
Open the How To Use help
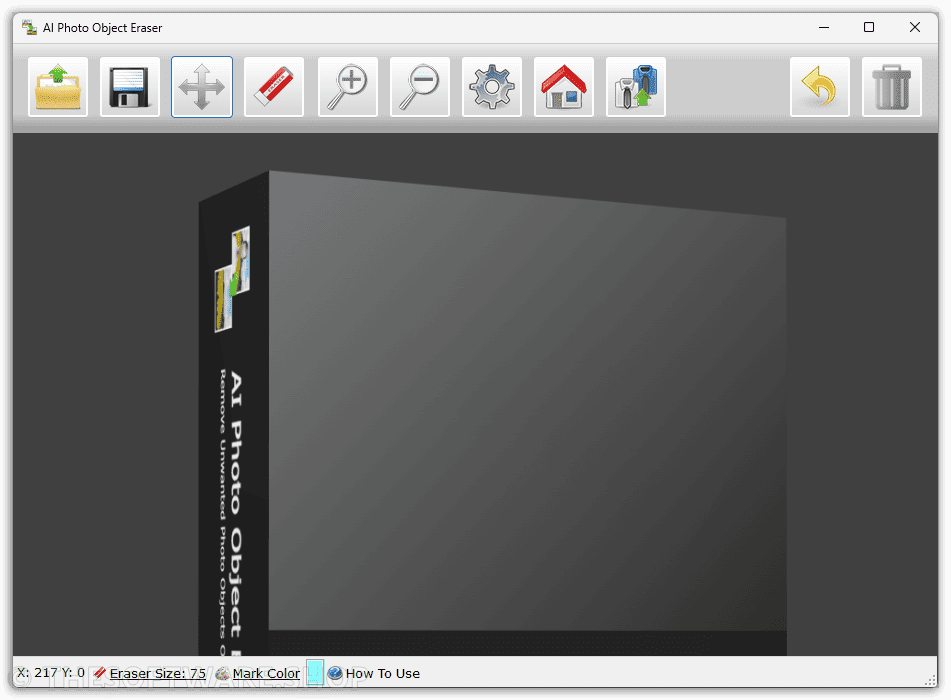[x=383, y=673]
